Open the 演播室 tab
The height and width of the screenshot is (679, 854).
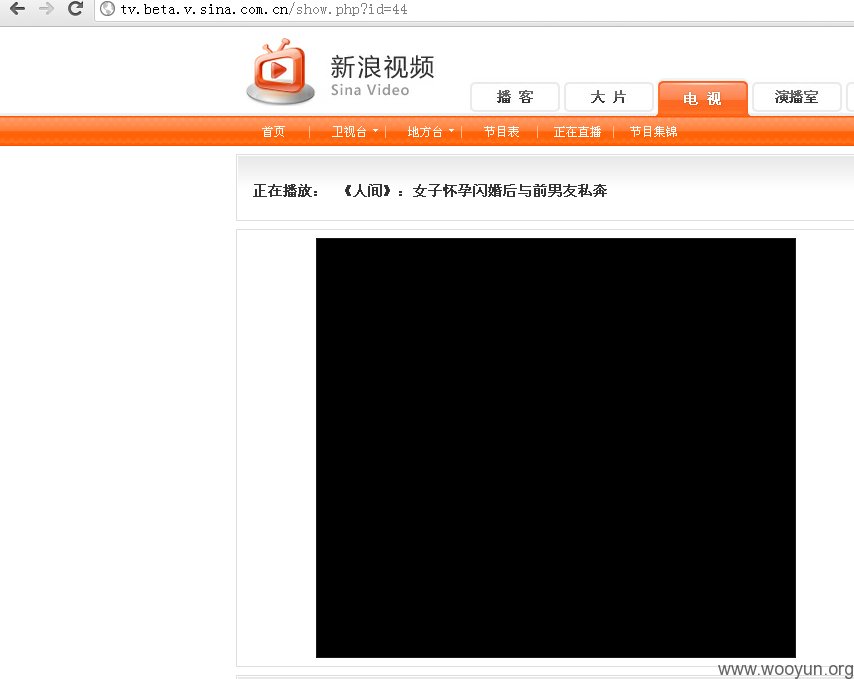click(x=796, y=97)
